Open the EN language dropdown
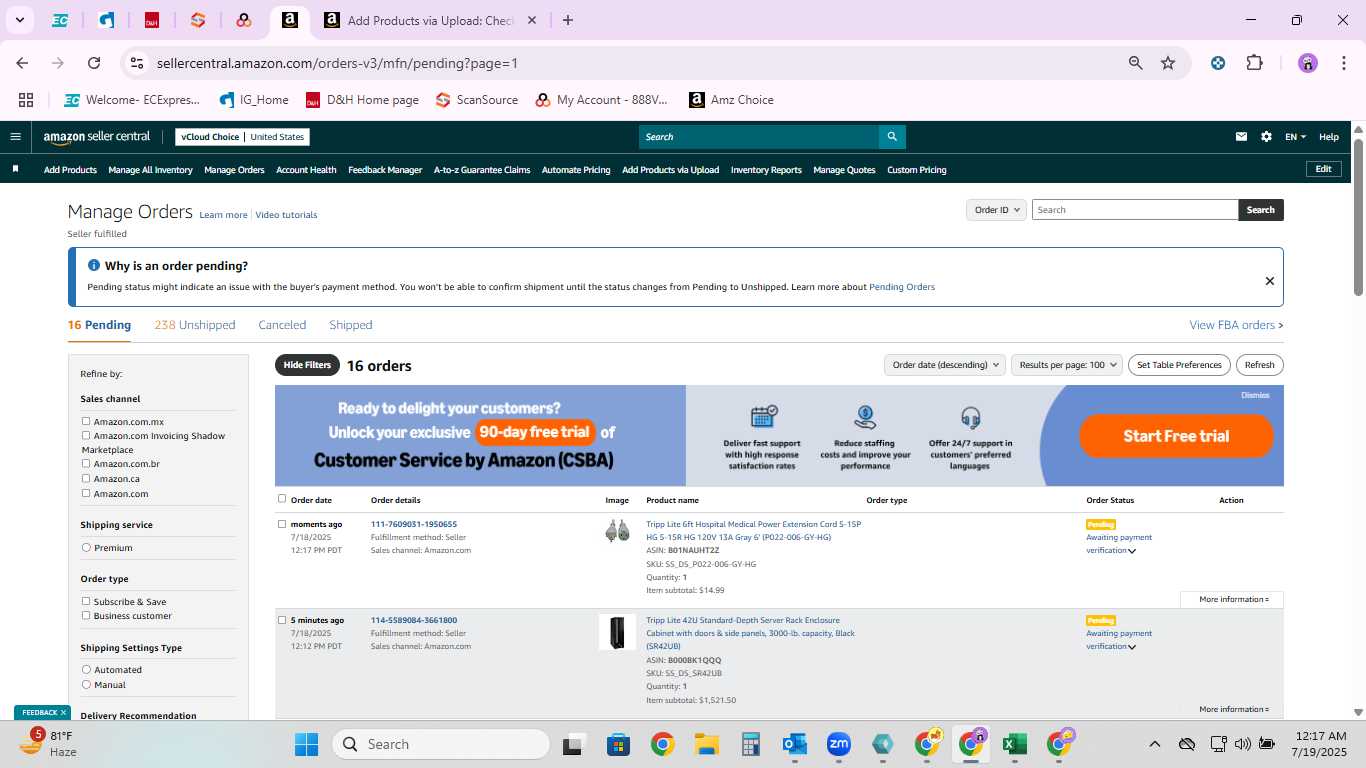 pos(1295,137)
